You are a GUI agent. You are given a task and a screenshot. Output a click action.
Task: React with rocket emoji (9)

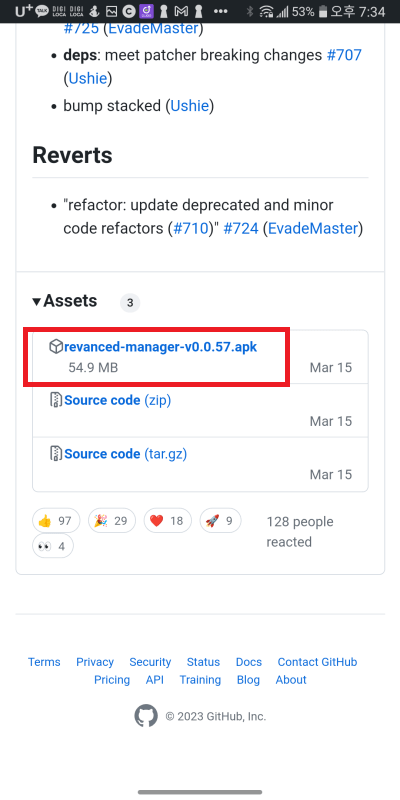click(220, 521)
